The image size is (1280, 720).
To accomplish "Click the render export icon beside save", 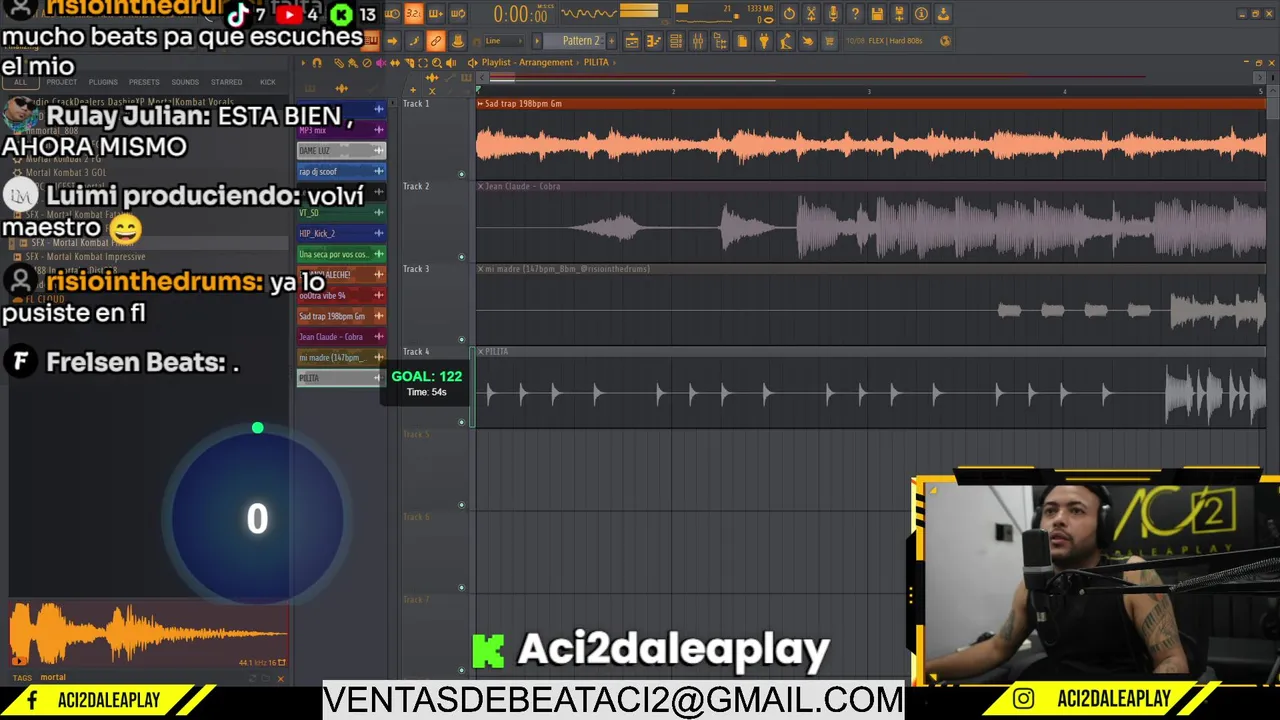I will (899, 14).
